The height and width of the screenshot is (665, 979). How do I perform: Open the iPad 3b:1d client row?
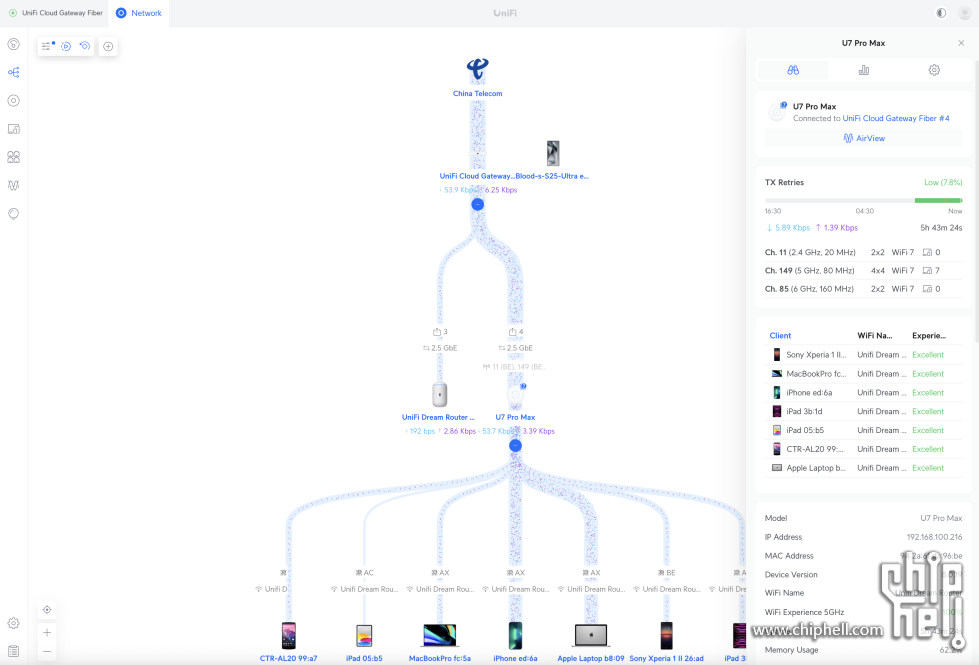tap(863, 411)
